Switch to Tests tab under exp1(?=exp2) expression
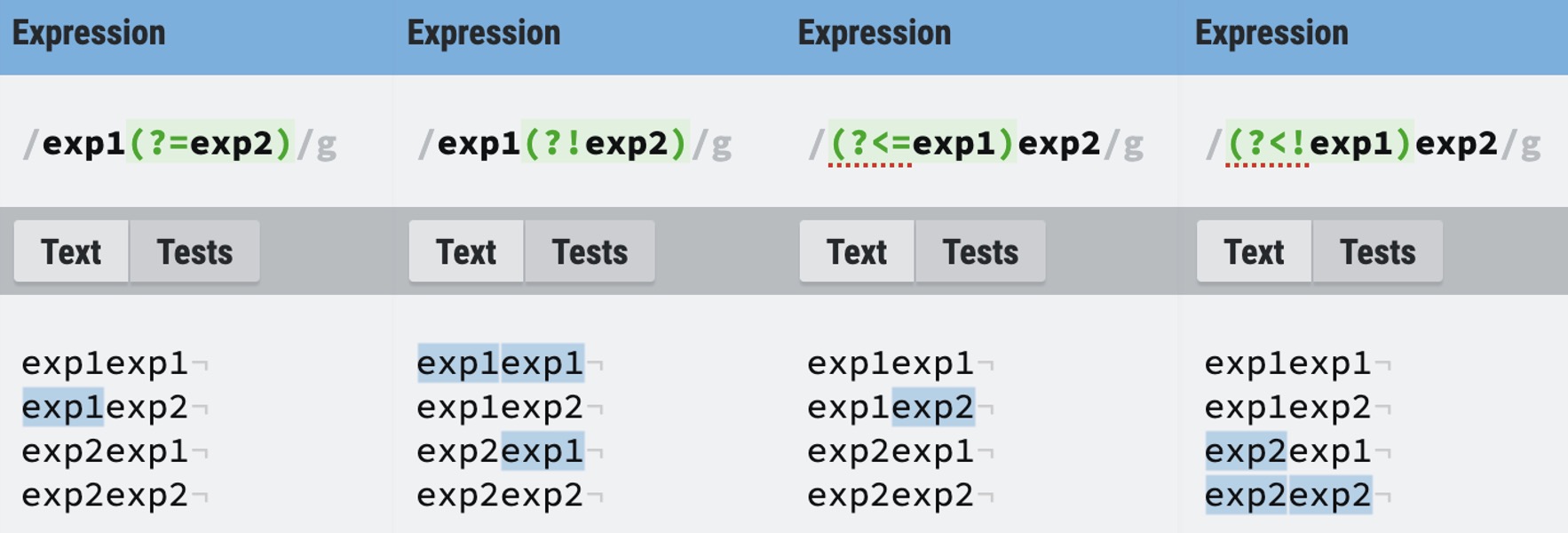Screen dimensions: 1568x533 (x=194, y=252)
